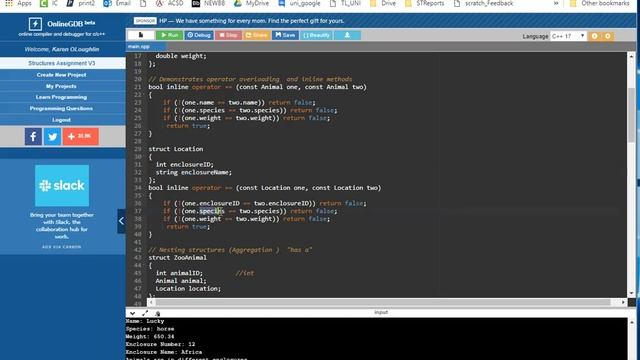Click 'string enclosureName;' on line 32

pos(193,172)
